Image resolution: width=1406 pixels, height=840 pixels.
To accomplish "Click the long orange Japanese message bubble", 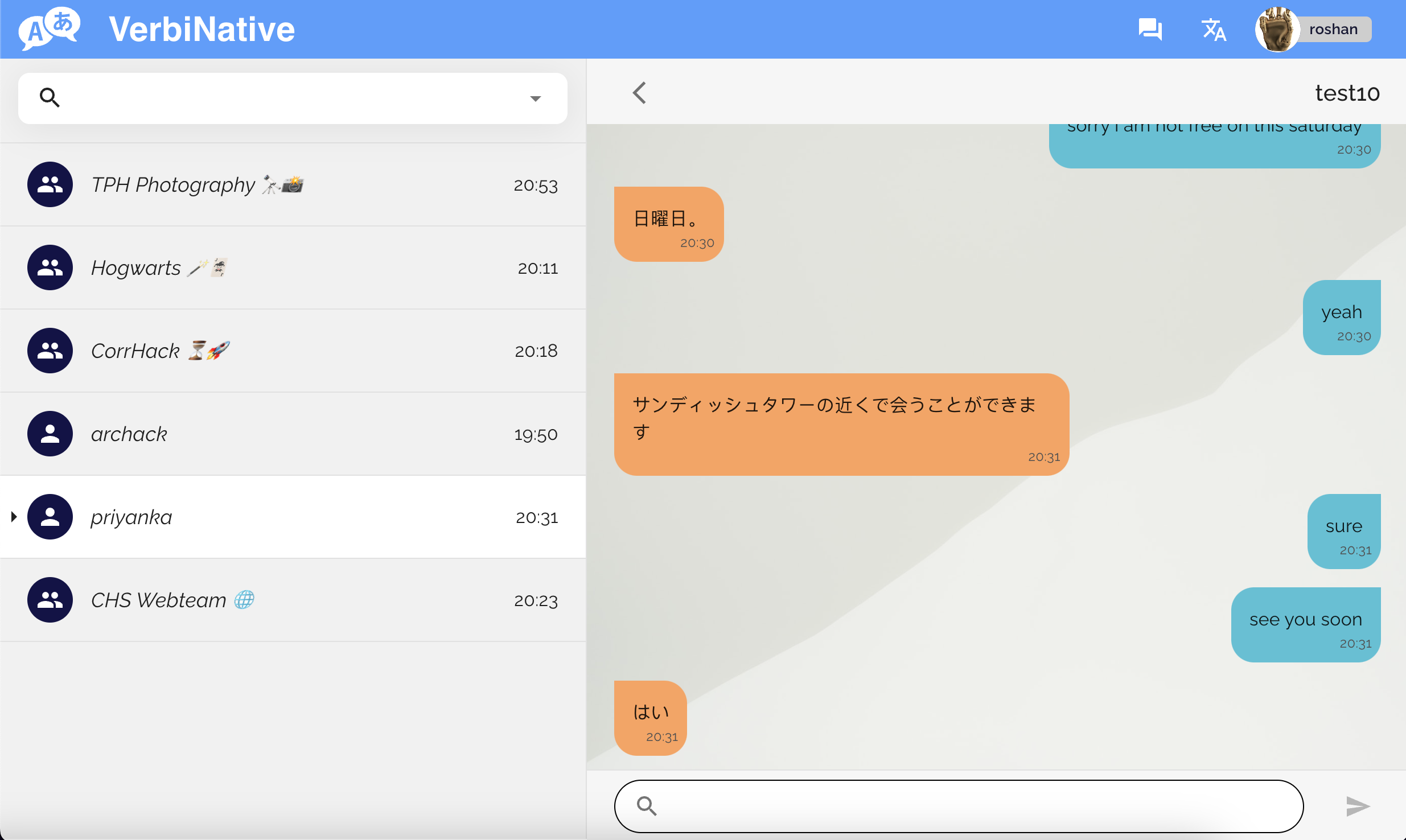I will point(841,424).
